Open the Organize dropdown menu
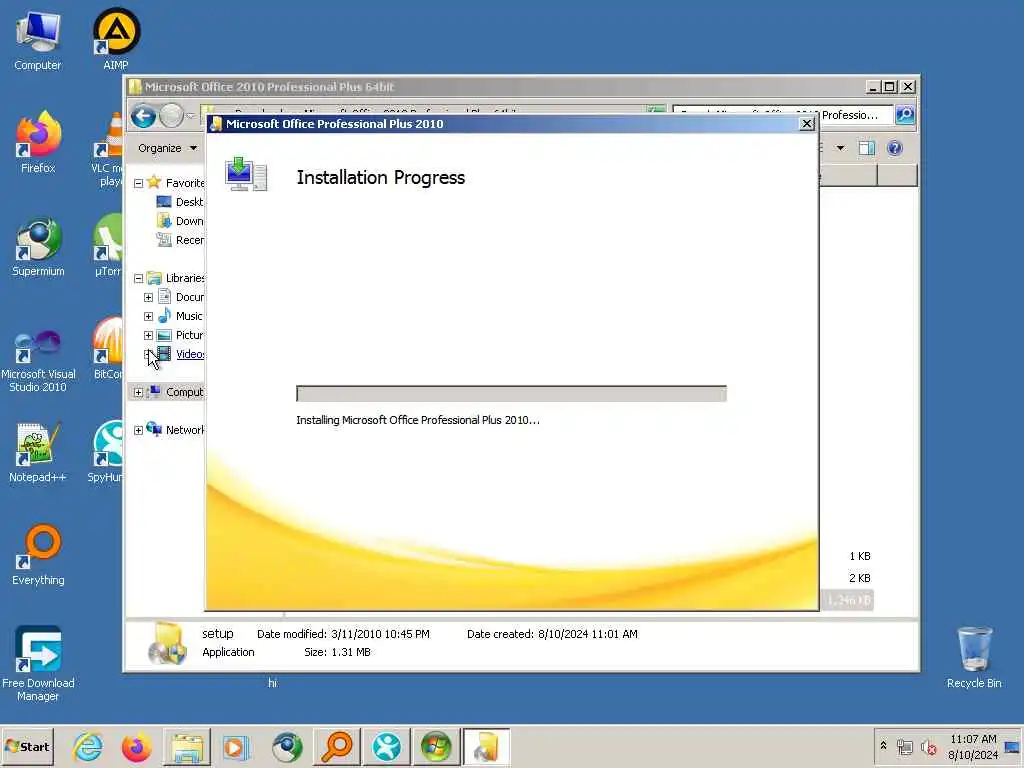1024x768 pixels. pos(167,148)
